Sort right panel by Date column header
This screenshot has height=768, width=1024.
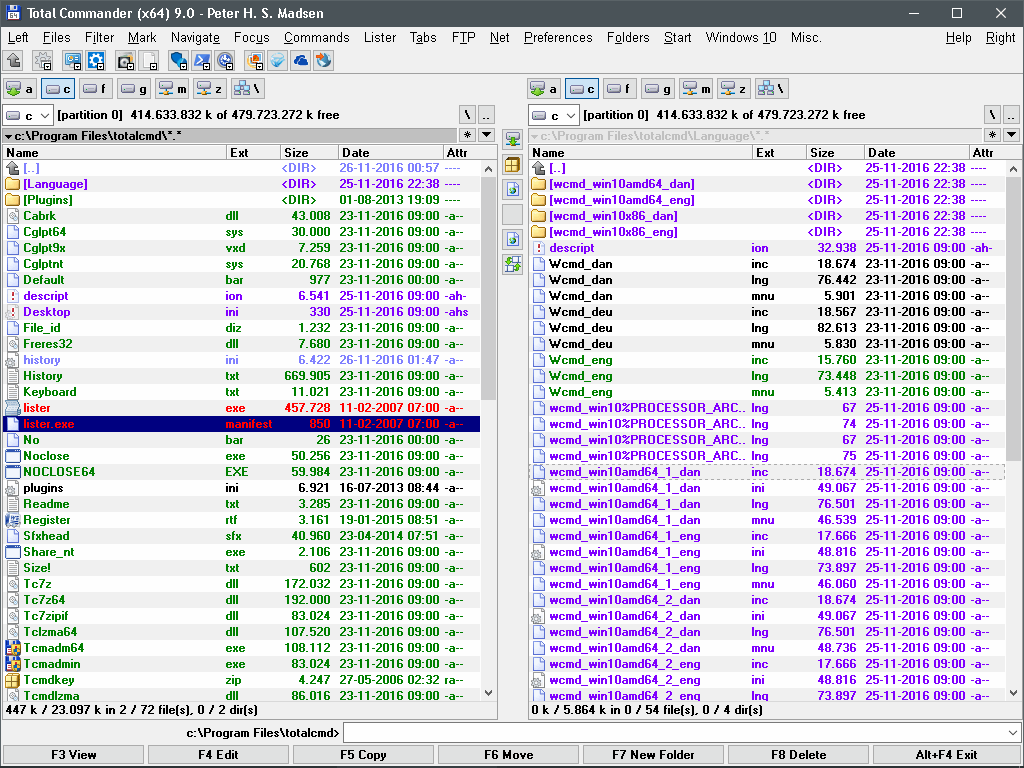(916, 153)
